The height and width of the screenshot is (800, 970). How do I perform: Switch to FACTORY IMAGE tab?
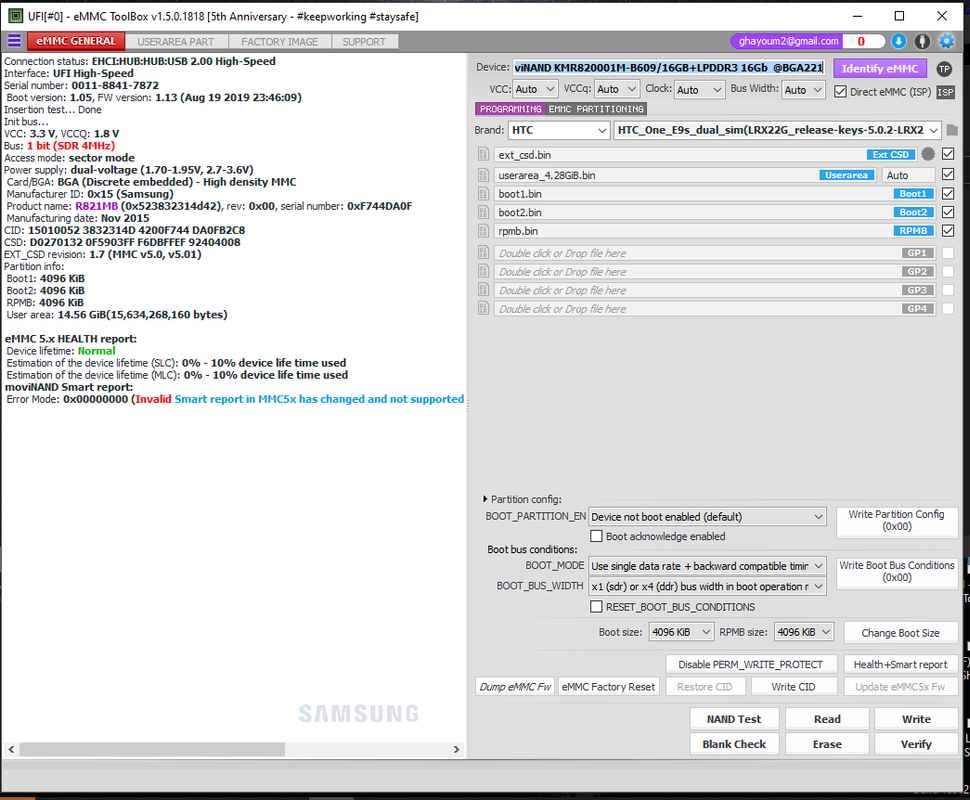pyautogui.click(x=280, y=42)
